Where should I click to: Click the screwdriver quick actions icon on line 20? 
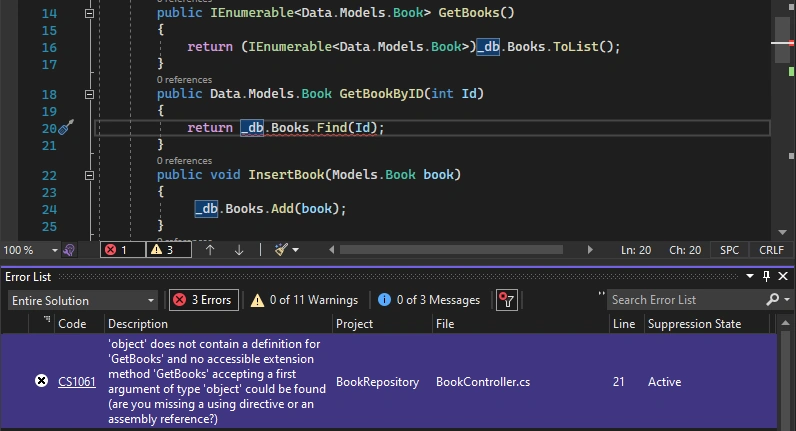[x=66, y=127]
